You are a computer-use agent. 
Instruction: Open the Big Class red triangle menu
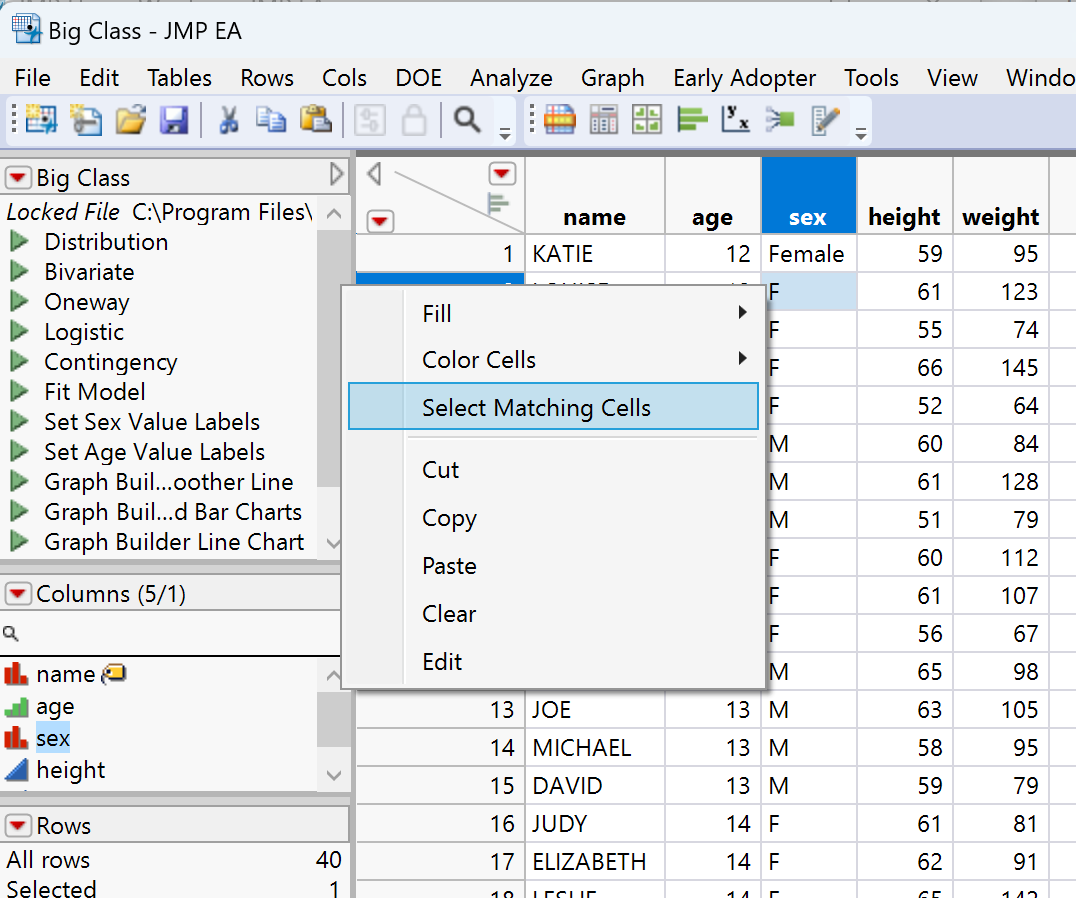tap(19, 178)
